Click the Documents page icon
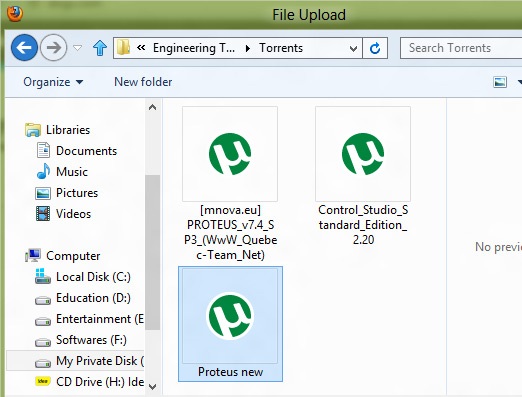This screenshot has width=522, height=397. coord(43,150)
